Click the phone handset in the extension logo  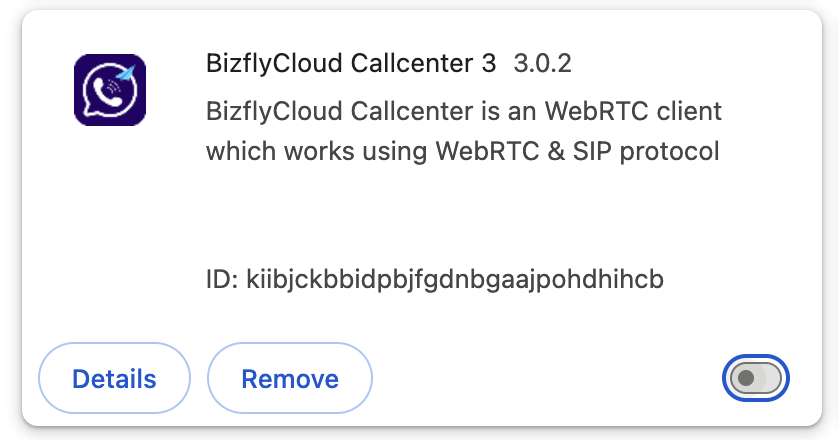click(105, 95)
